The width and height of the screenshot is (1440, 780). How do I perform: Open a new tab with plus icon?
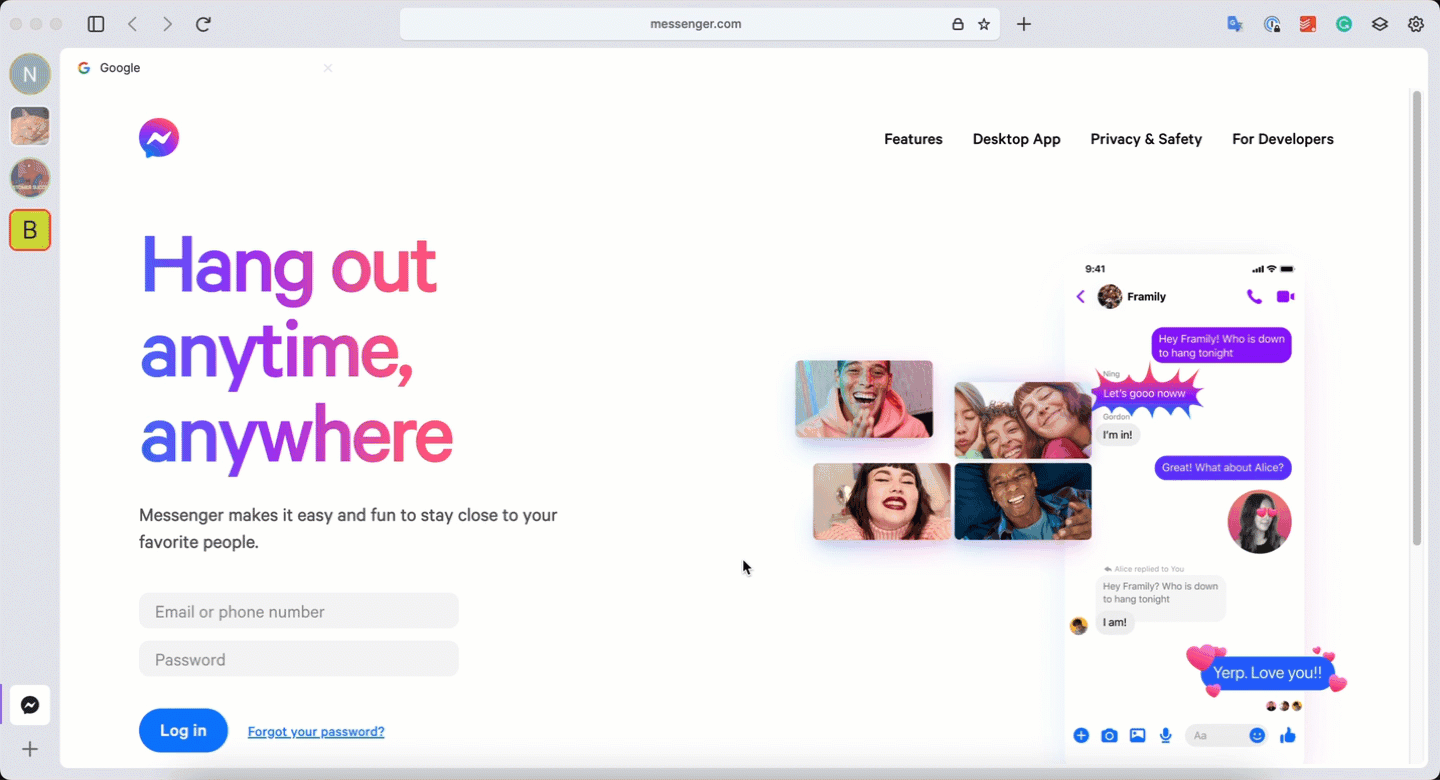tap(1024, 24)
